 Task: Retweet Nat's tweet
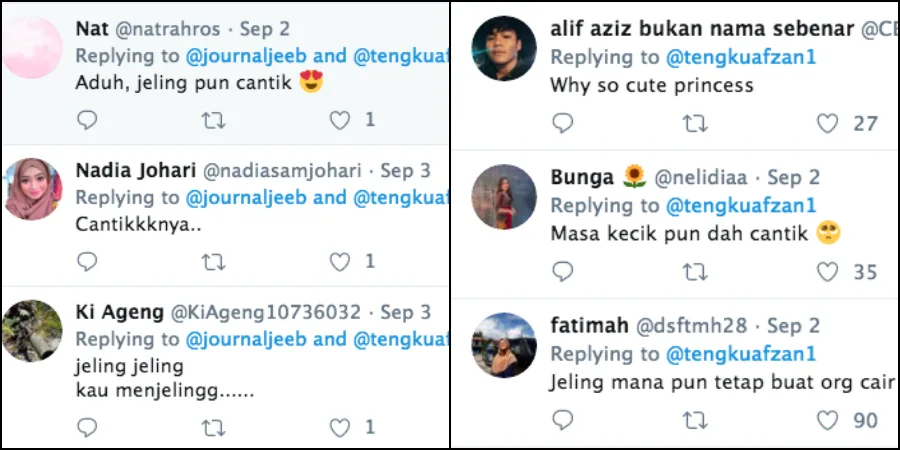click(213, 121)
